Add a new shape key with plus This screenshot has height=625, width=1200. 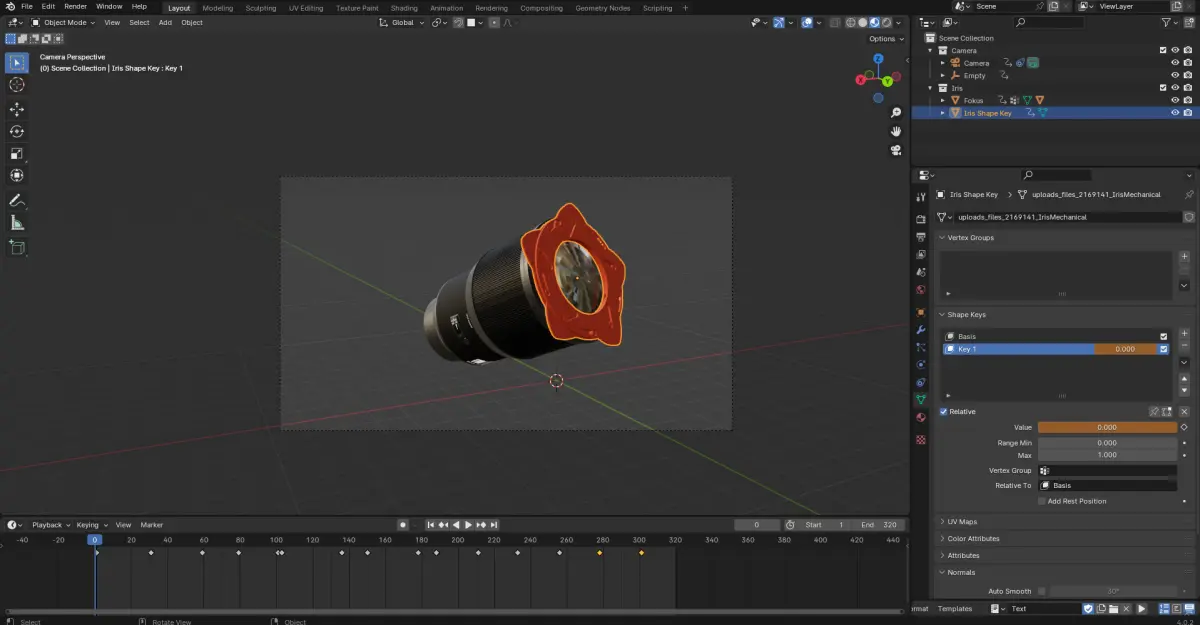pyautogui.click(x=1185, y=333)
